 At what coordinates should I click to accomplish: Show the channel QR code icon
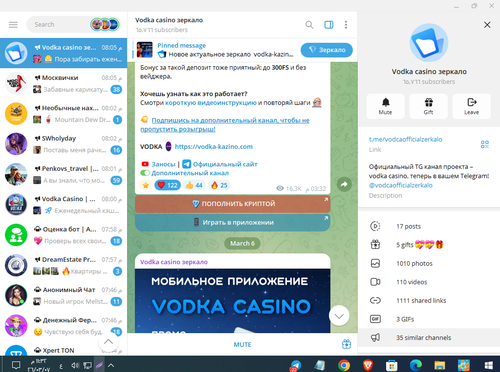(485, 144)
